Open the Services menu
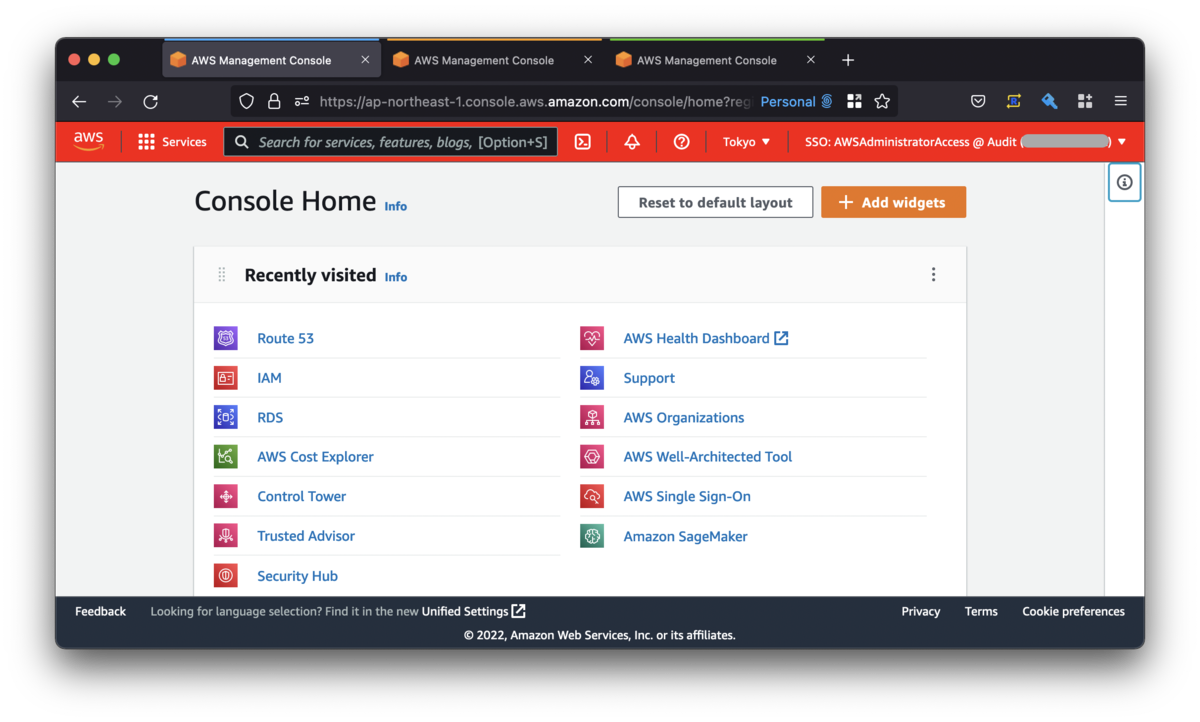Image resolution: width=1200 pixels, height=722 pixels. pyautogui.click(x=173, y=142)
